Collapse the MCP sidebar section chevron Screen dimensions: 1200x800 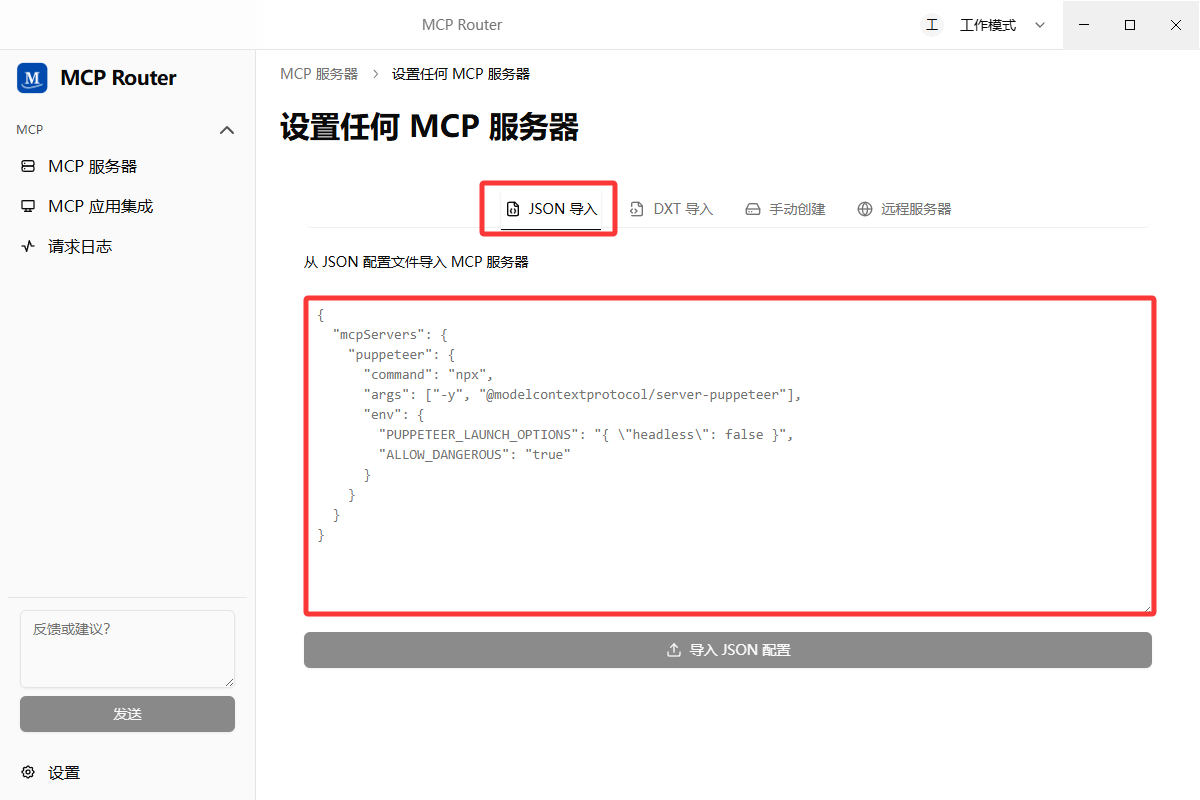coord(227,130)
